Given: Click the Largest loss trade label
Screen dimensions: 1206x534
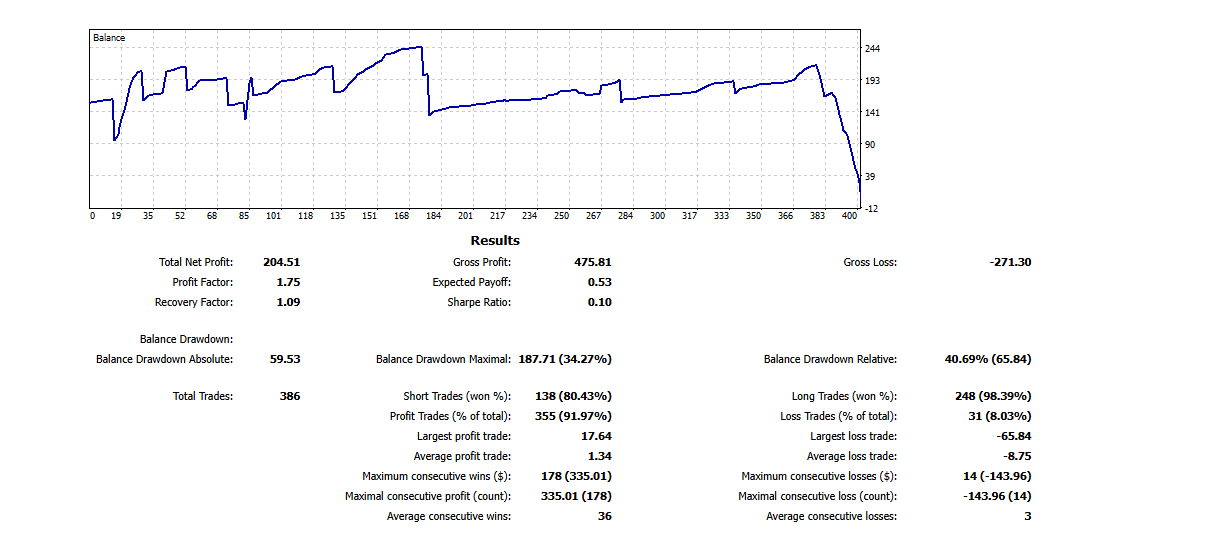Looking at the screenshot, I should pyautogui.click(x=853, y=437).
